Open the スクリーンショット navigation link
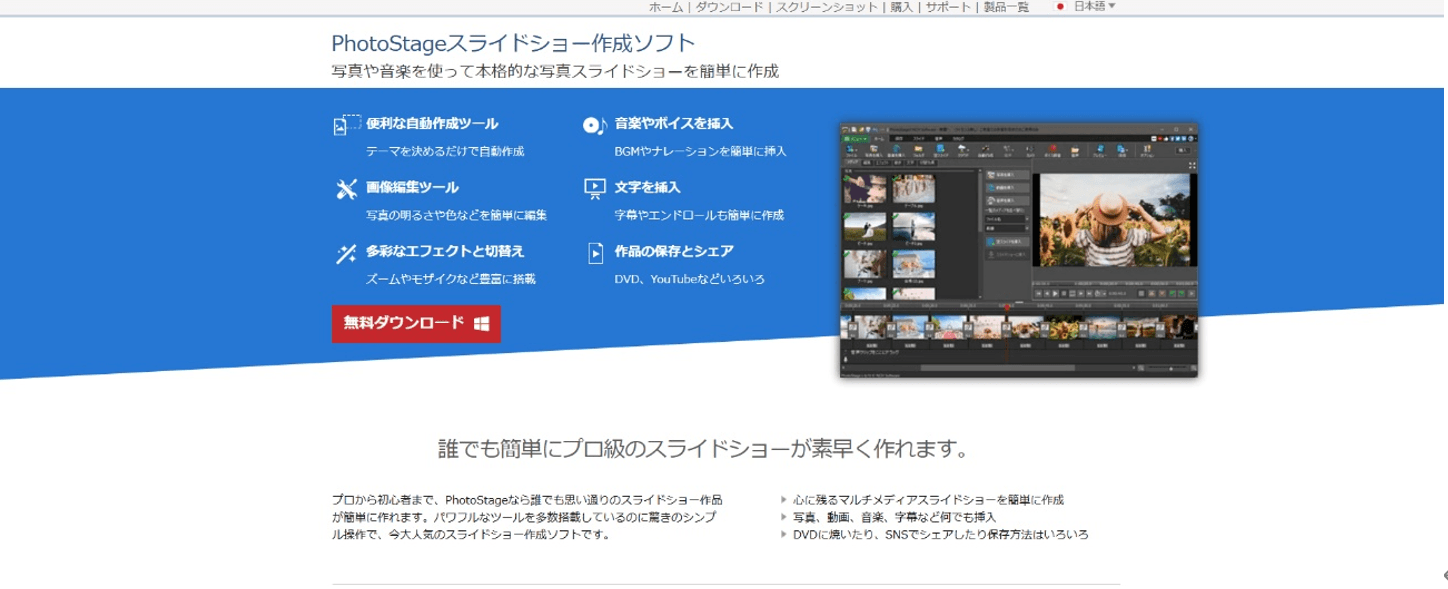The image size is (1448, 589). tap(826, 7)
